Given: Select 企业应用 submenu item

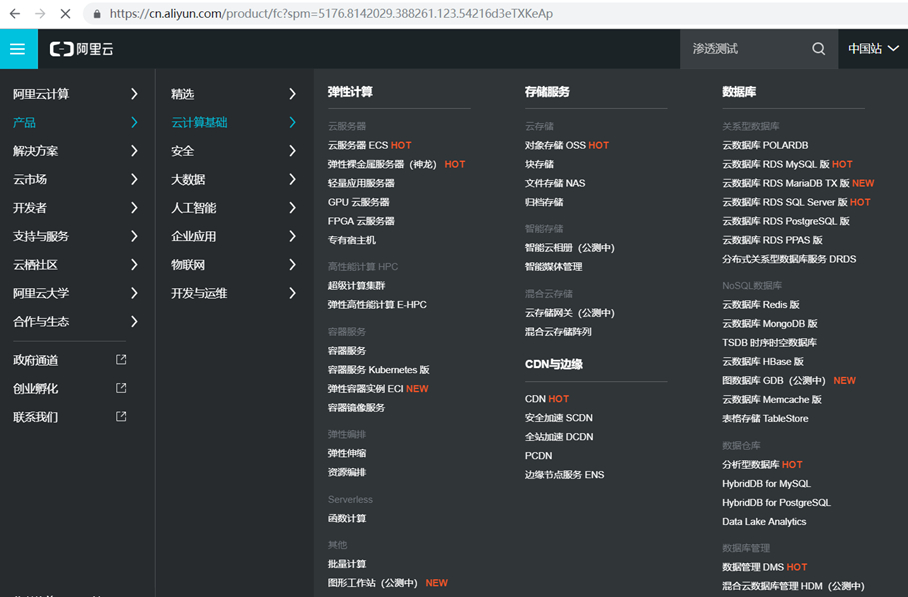Looking at the screenshot, I should point(193,236).
